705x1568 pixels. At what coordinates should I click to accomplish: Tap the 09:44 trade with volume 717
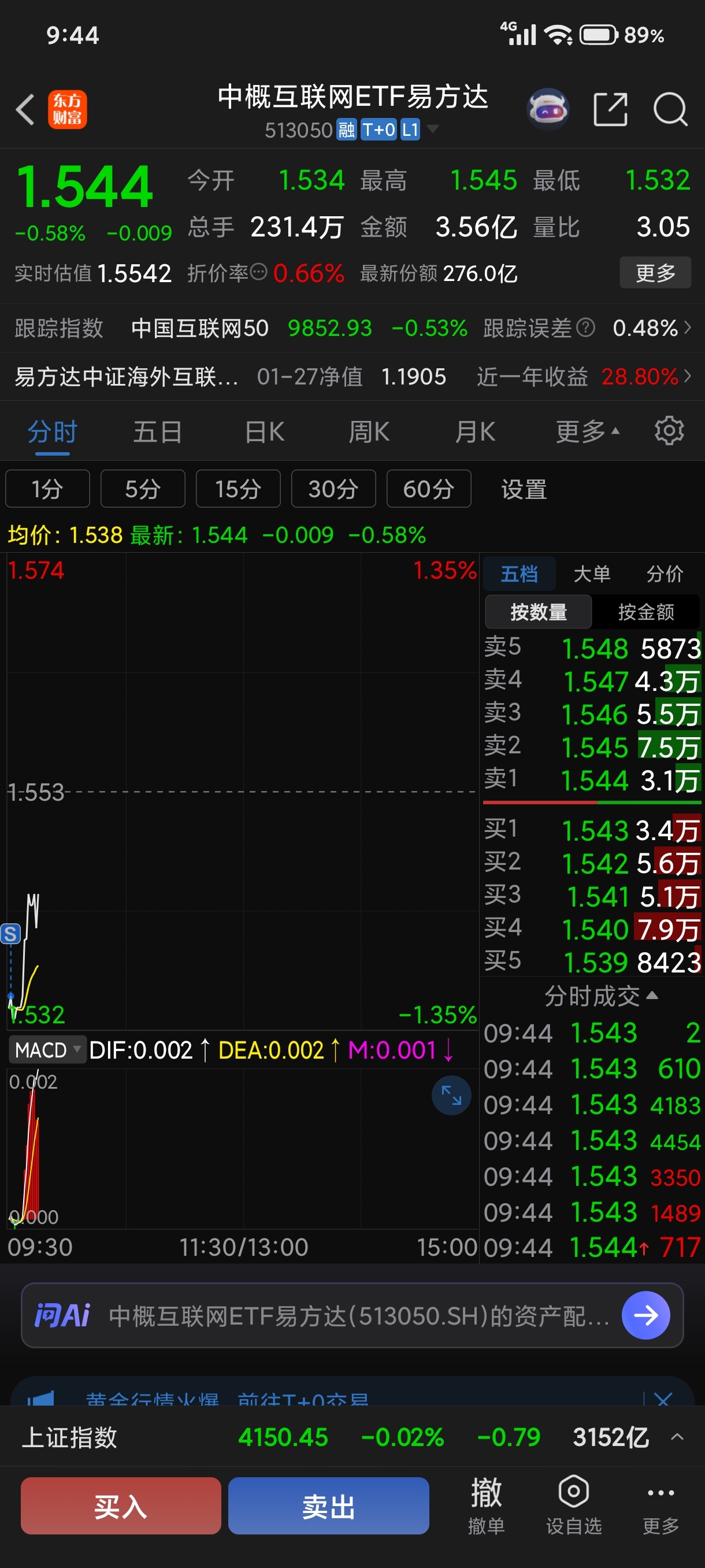[592, 1247]
